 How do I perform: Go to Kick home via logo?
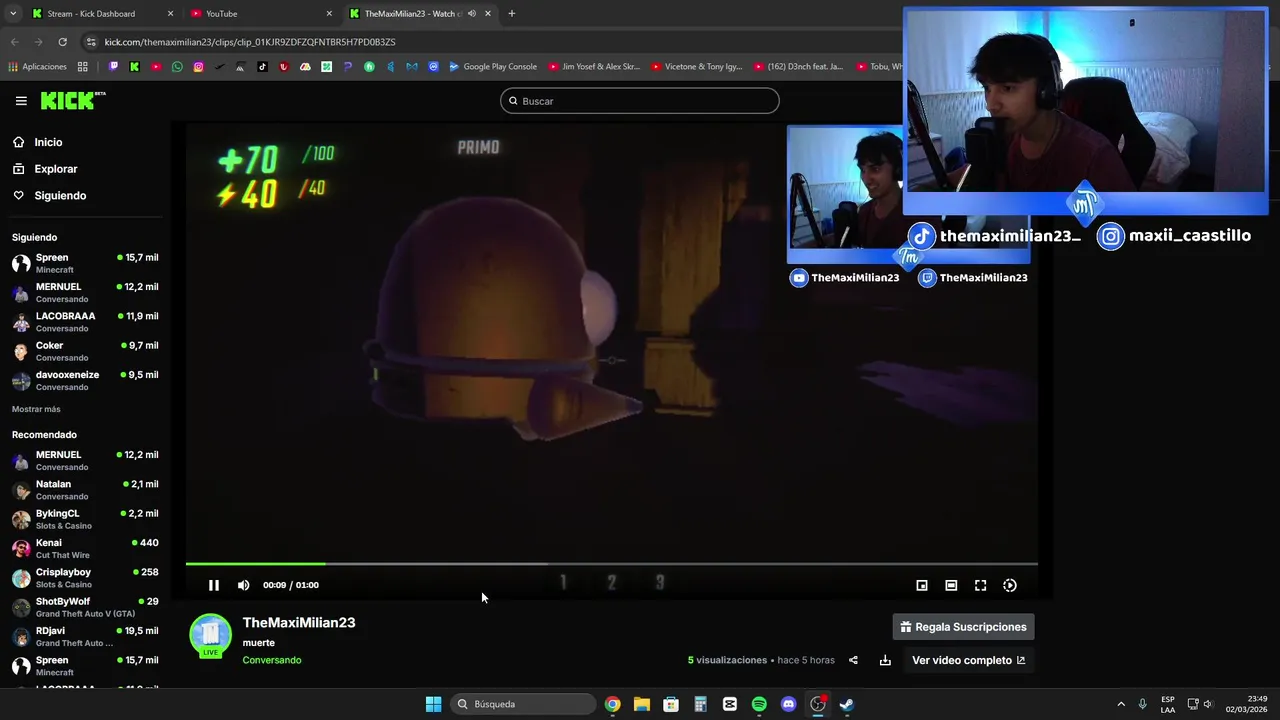point(72,100)
